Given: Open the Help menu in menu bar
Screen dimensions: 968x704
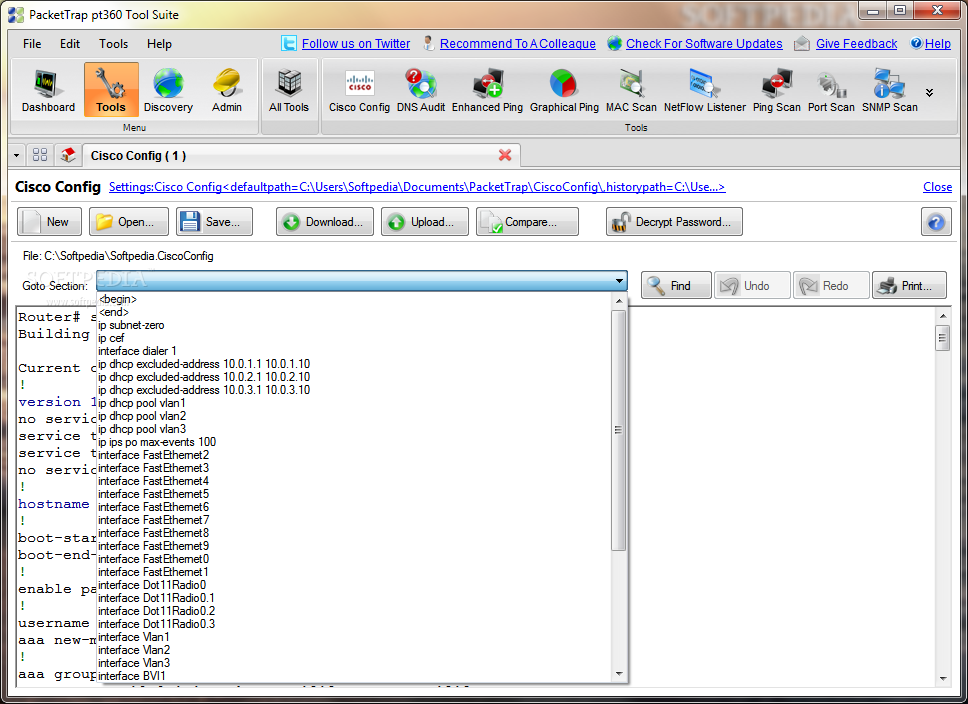Looking at the screenshot, I should click(x=159, y=44).
